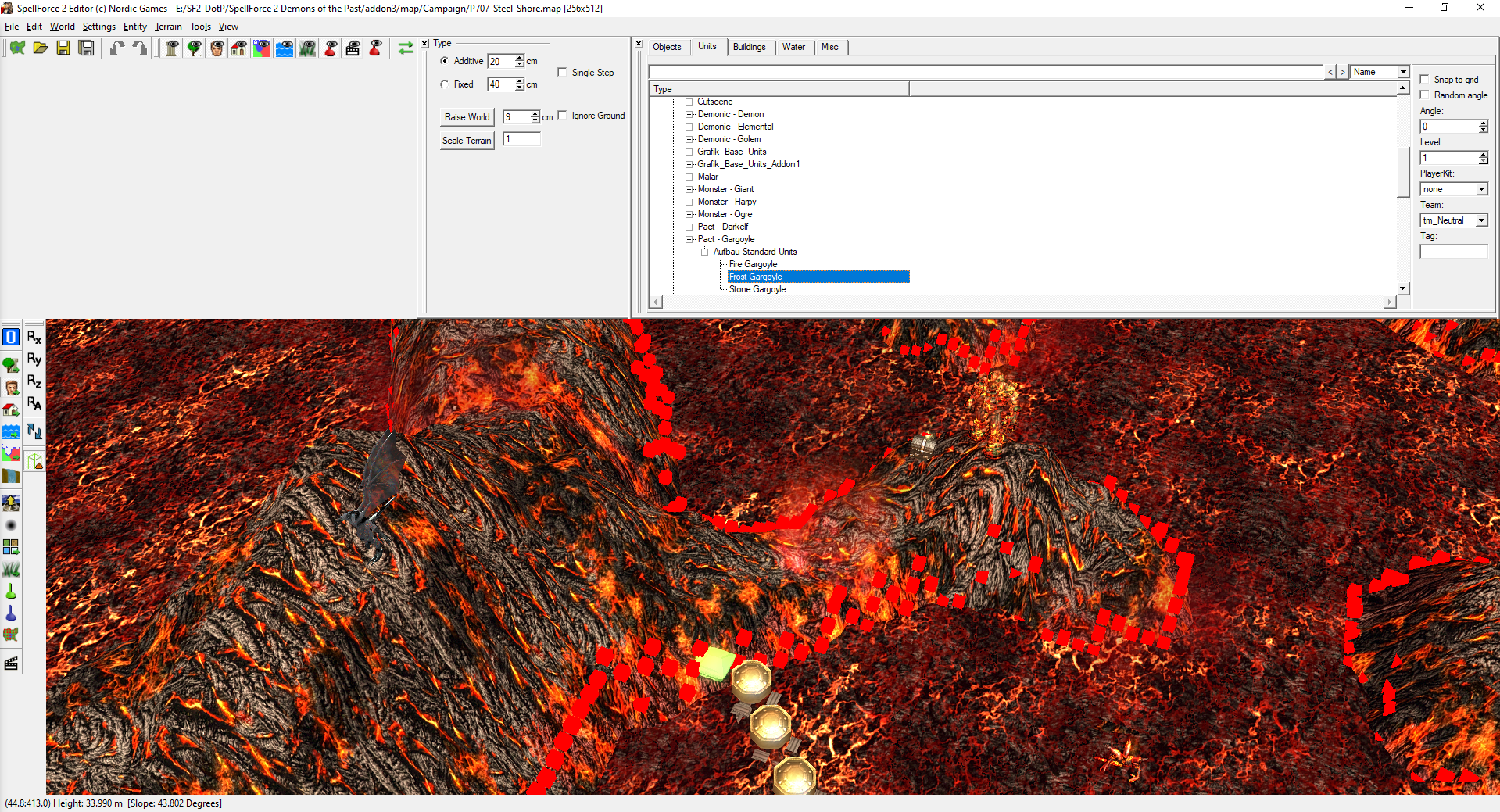Click the RA rotate all icon

34,403
